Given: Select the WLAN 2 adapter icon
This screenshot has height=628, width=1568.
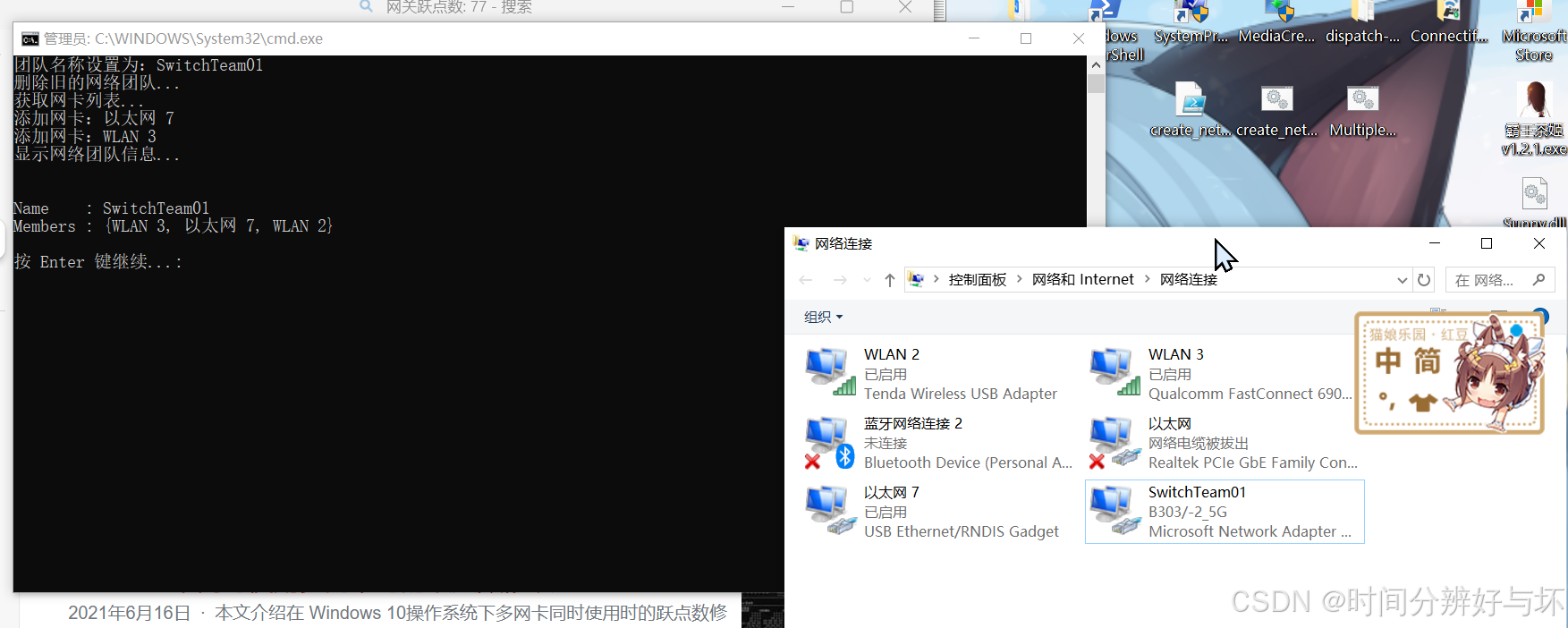Looking at the screenshot, I should pos(830,372).
